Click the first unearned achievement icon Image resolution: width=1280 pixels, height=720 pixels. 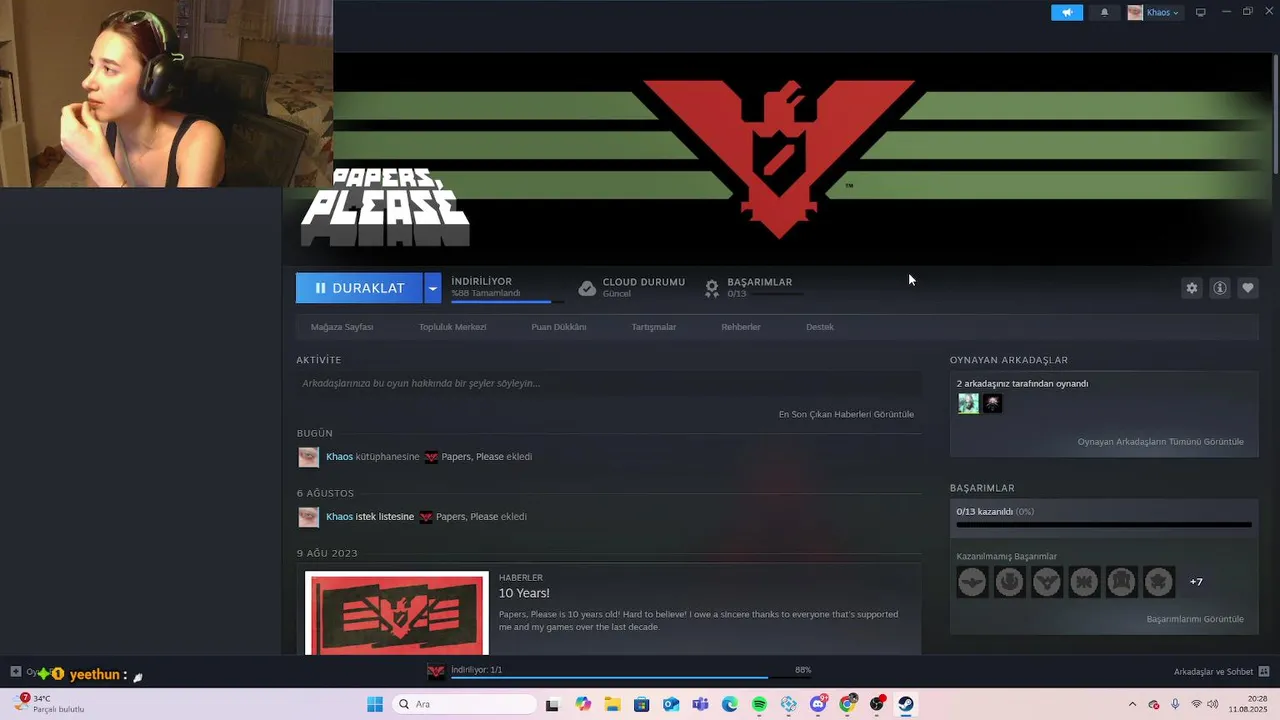(972, 581)
